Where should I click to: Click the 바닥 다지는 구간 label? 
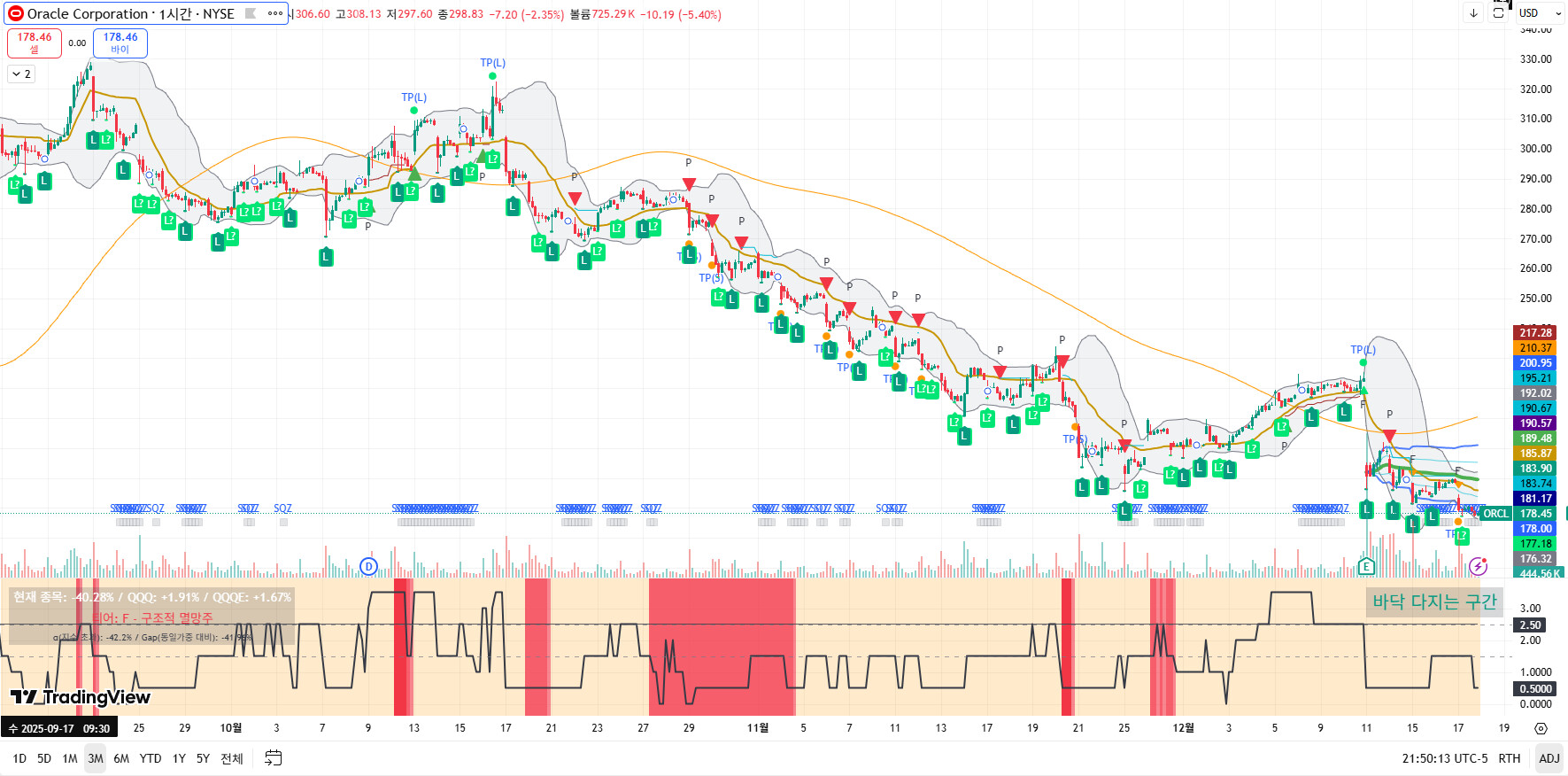1435,602
